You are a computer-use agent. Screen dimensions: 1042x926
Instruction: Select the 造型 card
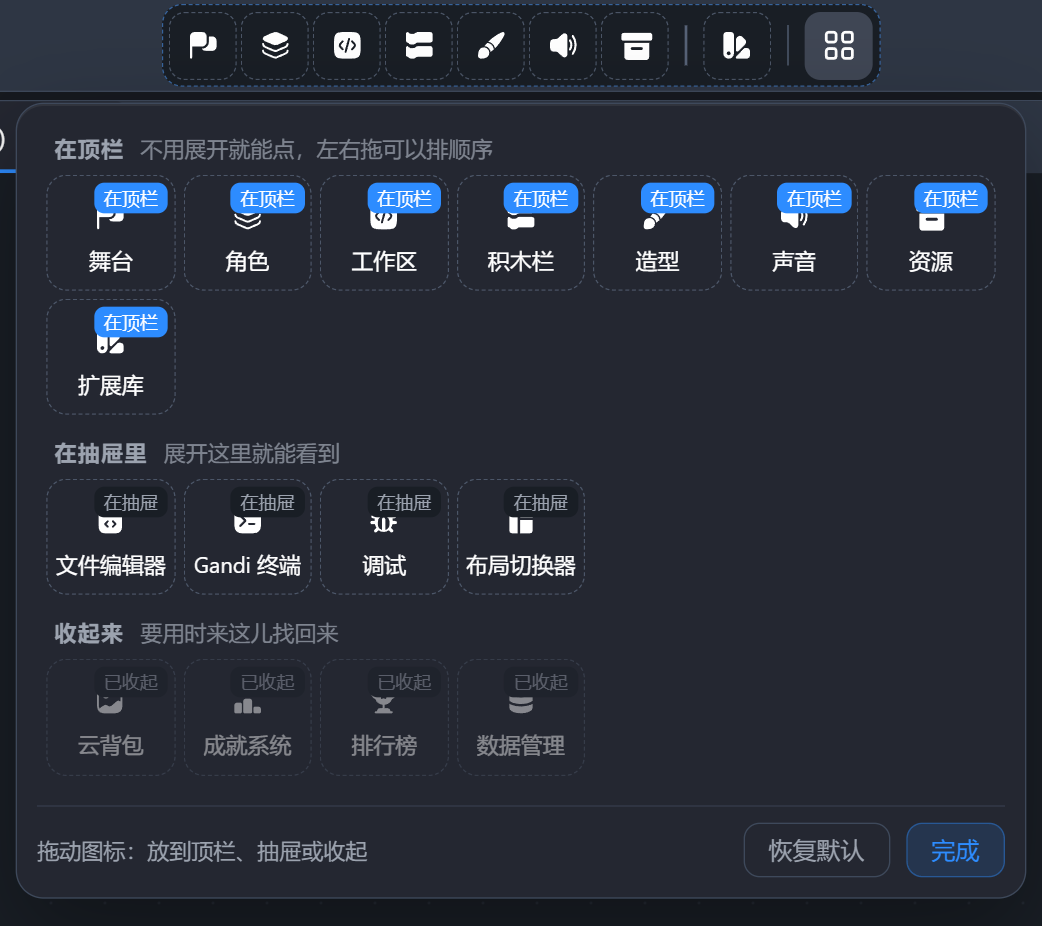pos(657,233)
